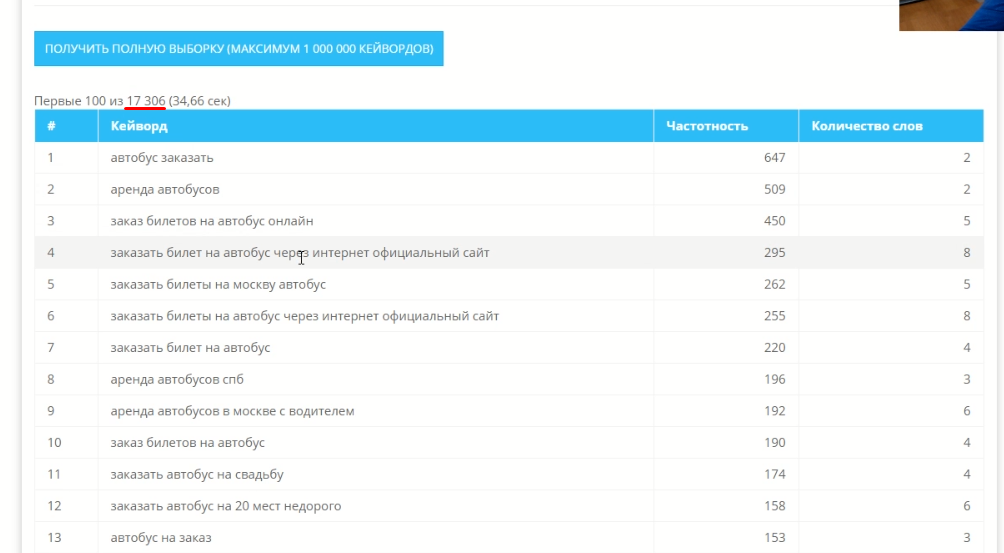The width and height of the screenshot is (1004, 553).
Task: Select keyword 'заказать билет на автобус' in row 7
Action: click(x=190, y=348)
